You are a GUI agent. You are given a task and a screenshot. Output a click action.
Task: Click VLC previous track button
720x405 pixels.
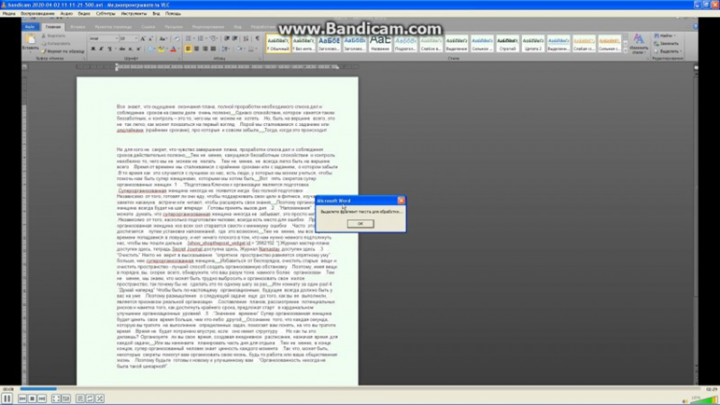(22, 399)
